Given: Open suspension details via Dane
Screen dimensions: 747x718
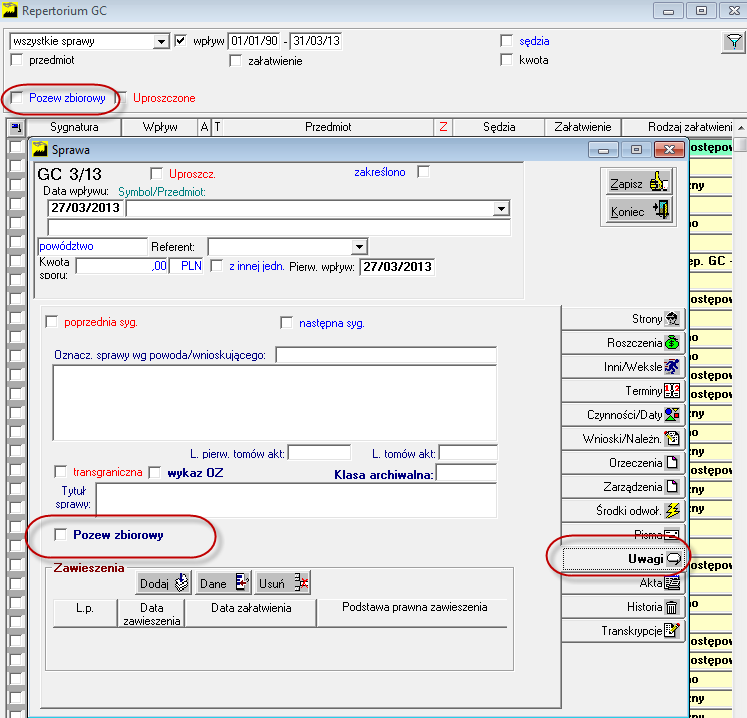Looking at the screenshot, I should (223, 583).
